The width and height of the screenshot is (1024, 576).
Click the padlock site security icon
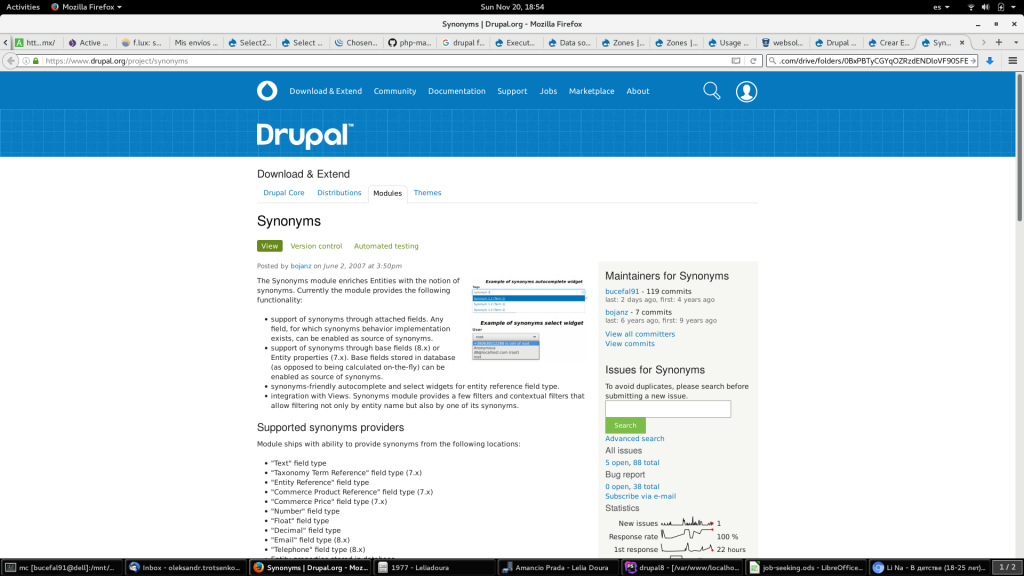click(x=36, y=61)
